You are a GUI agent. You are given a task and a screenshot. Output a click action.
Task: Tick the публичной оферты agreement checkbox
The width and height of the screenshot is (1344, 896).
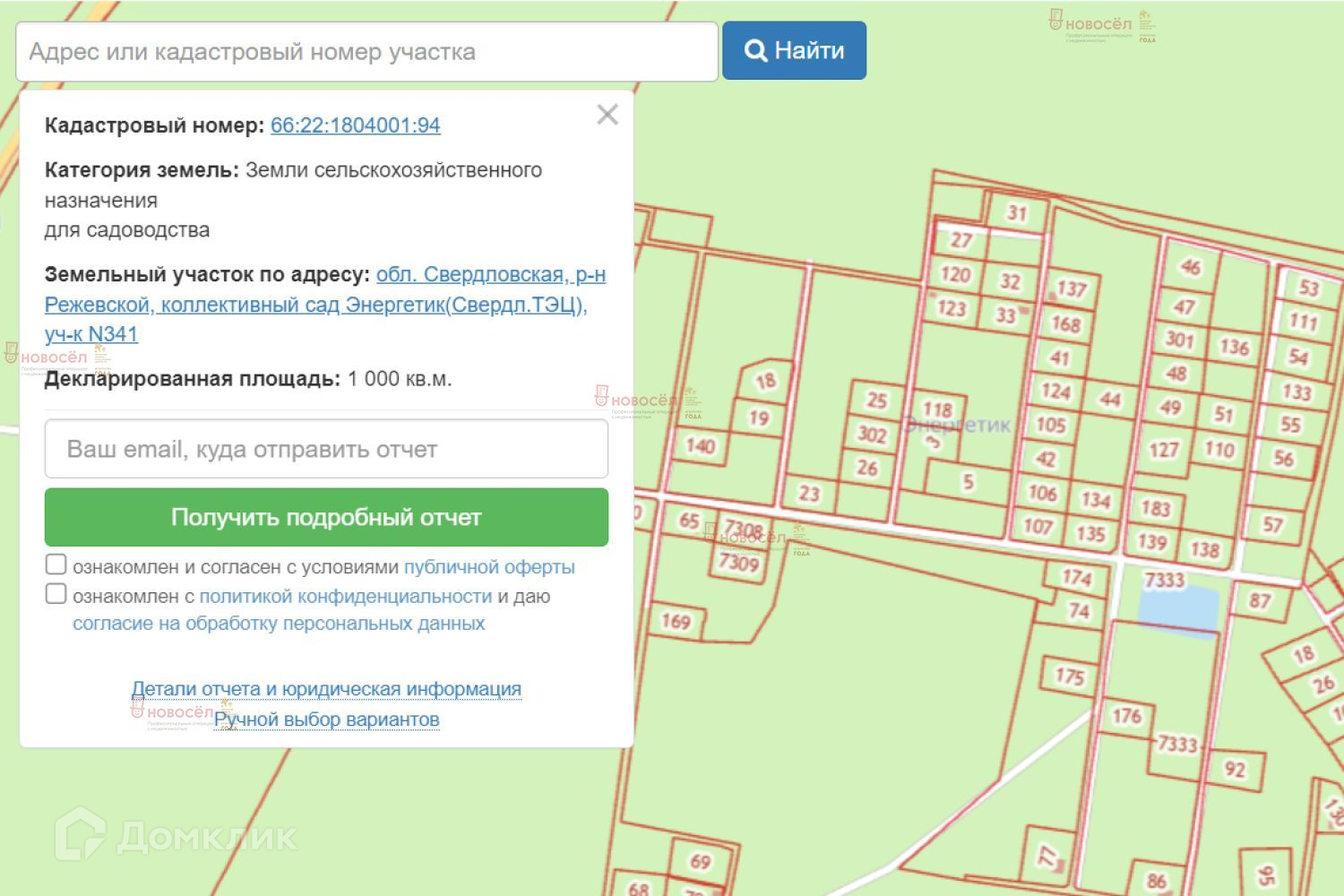click(56, 565)
